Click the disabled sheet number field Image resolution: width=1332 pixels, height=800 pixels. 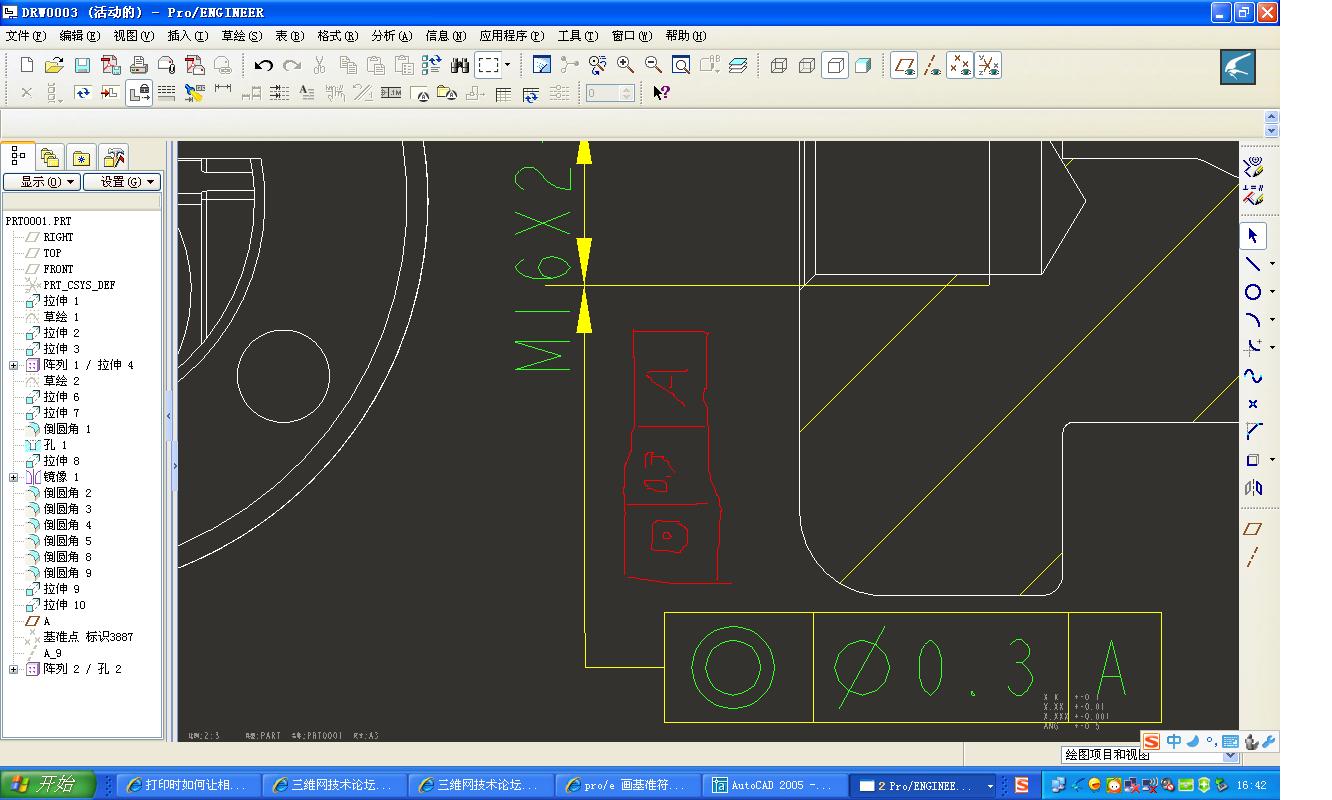tap(610, 93)
